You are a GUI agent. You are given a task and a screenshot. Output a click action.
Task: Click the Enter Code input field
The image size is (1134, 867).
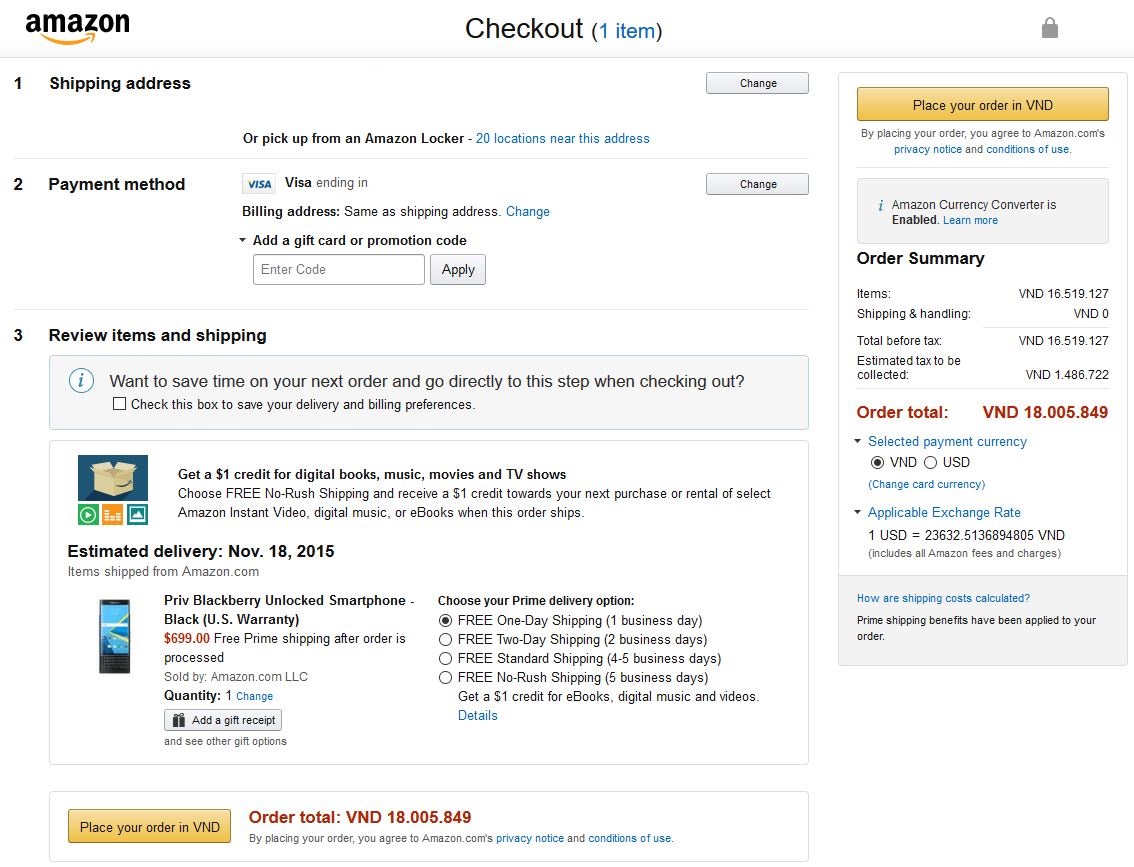click(338, 270)
